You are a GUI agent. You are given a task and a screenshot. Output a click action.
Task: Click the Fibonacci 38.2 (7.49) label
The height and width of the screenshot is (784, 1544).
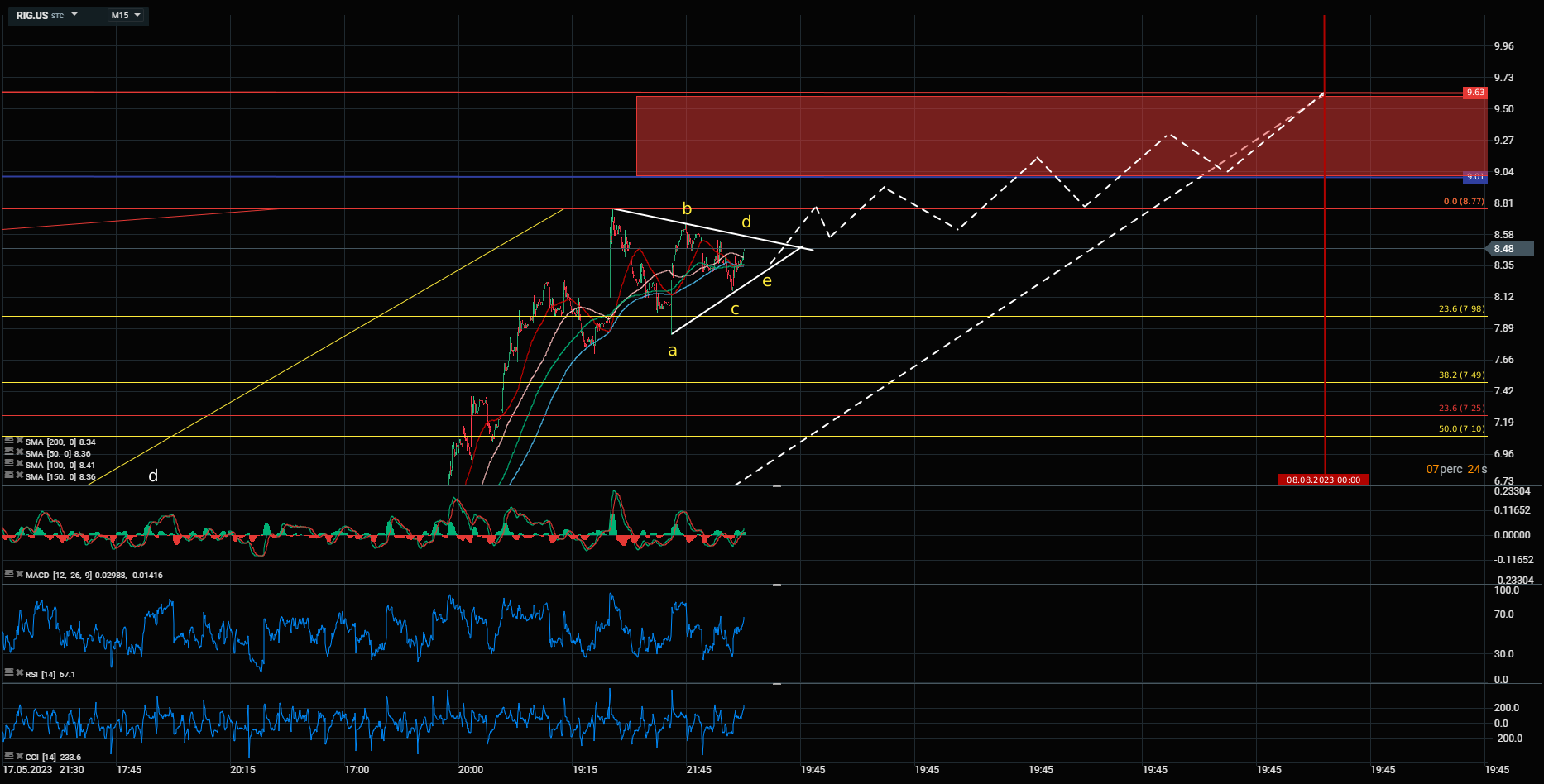pos(1462,375)
